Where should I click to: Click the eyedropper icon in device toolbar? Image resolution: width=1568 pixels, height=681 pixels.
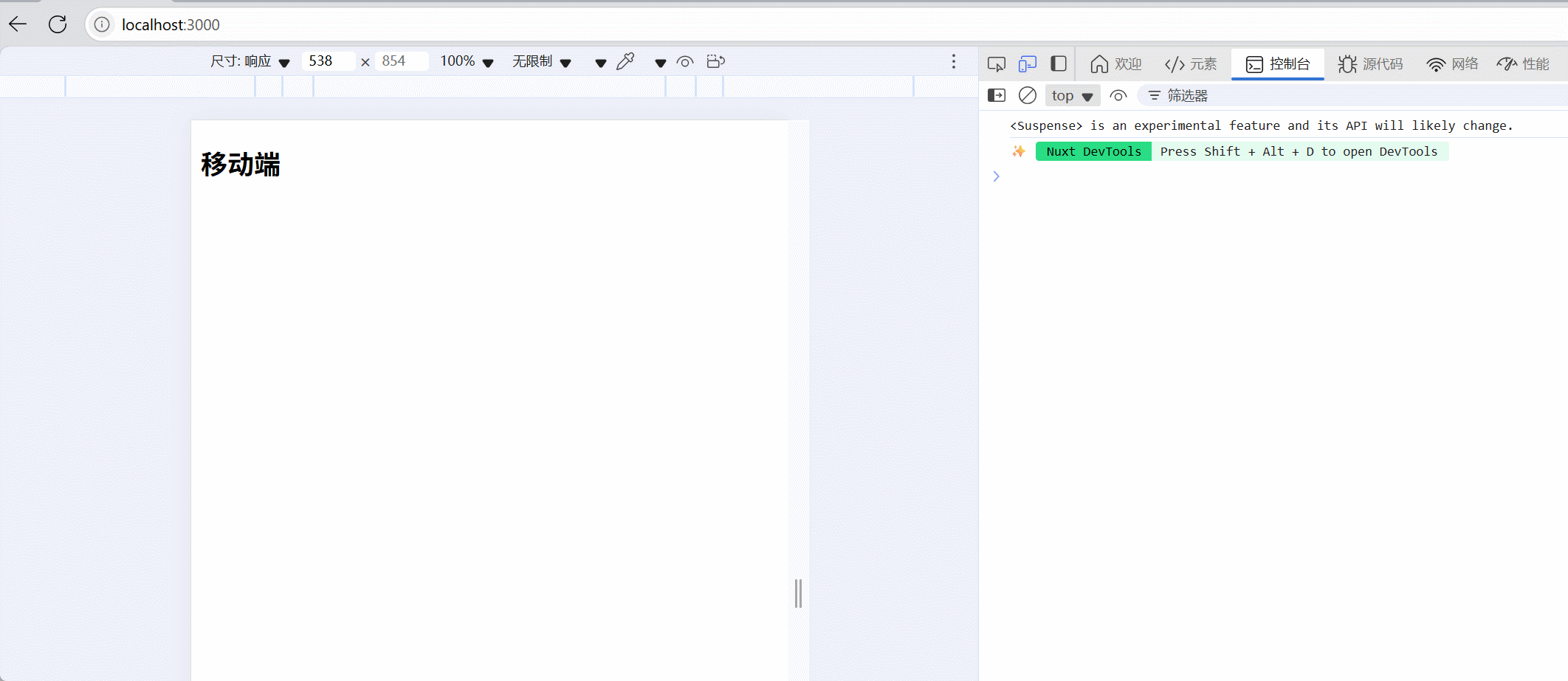625,61
